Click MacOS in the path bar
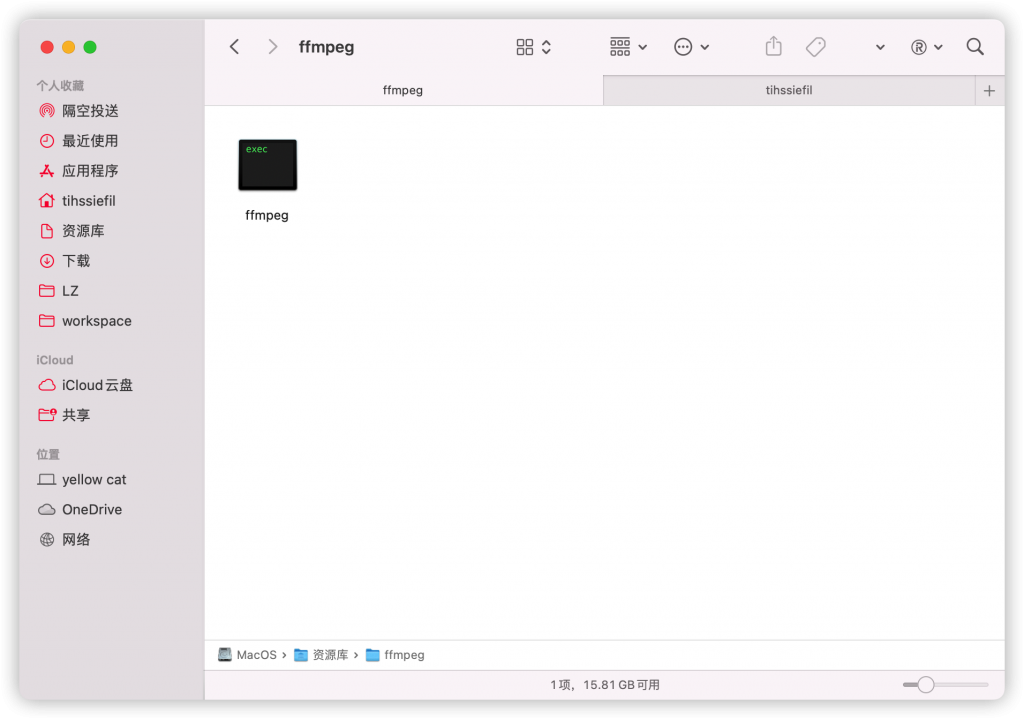The height and width of the screenshot is (719, 1024). click(x=255, y=655)
